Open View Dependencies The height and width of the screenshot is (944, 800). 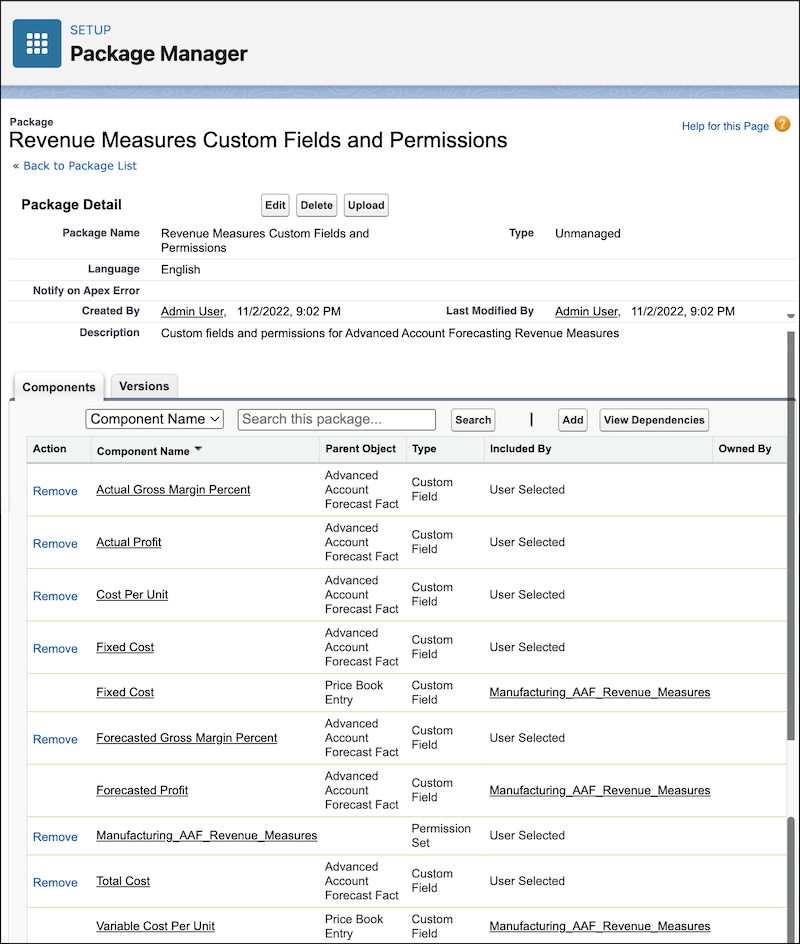coord(654,420)
